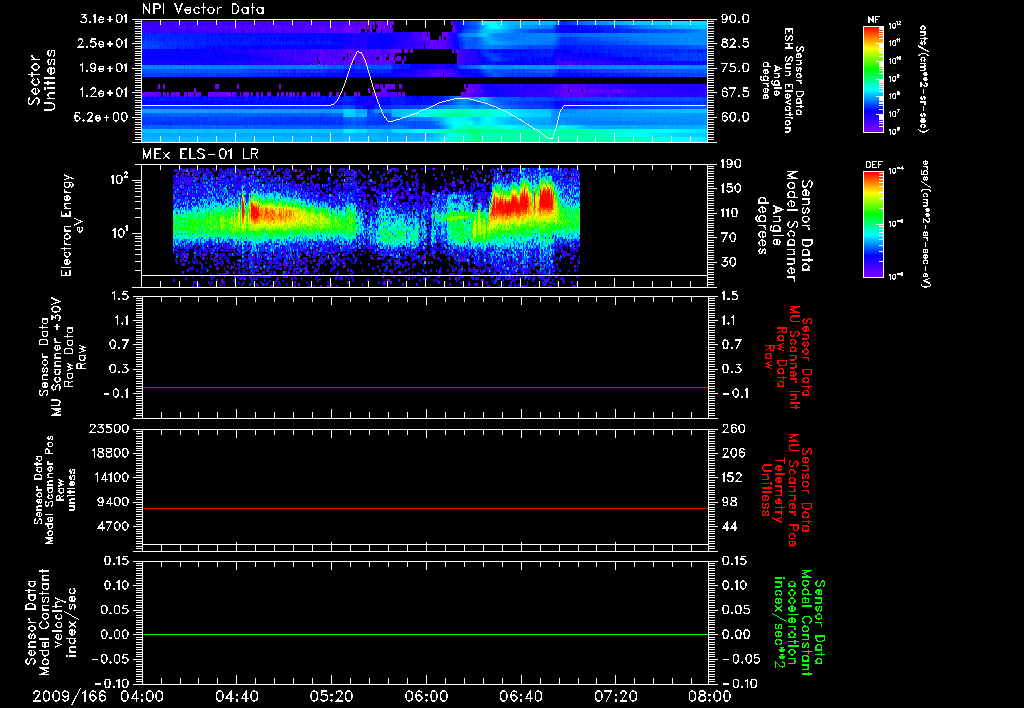The width and height of the screenshot is (1024, 708).
Task: Click the 152 telemetry tick label
Action: (732, 477)
